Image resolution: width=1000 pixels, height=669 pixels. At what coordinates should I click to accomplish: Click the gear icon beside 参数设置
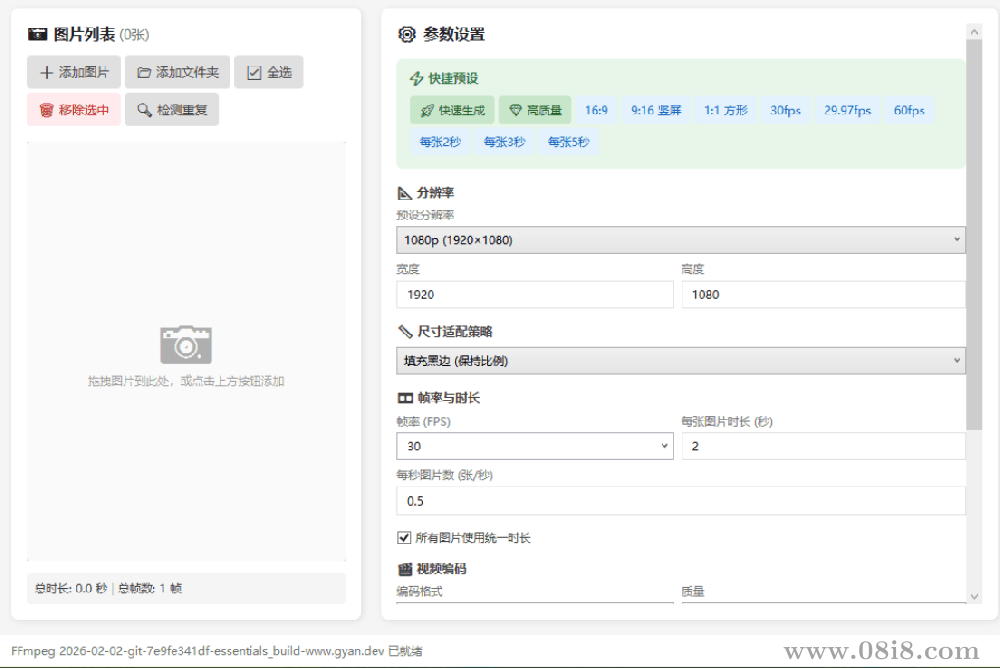click(x=406, y=34)
